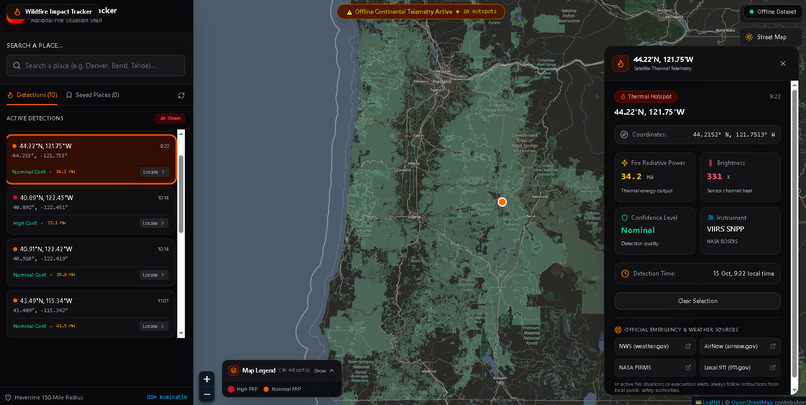Click in the Search a place field

click(96, 66)
